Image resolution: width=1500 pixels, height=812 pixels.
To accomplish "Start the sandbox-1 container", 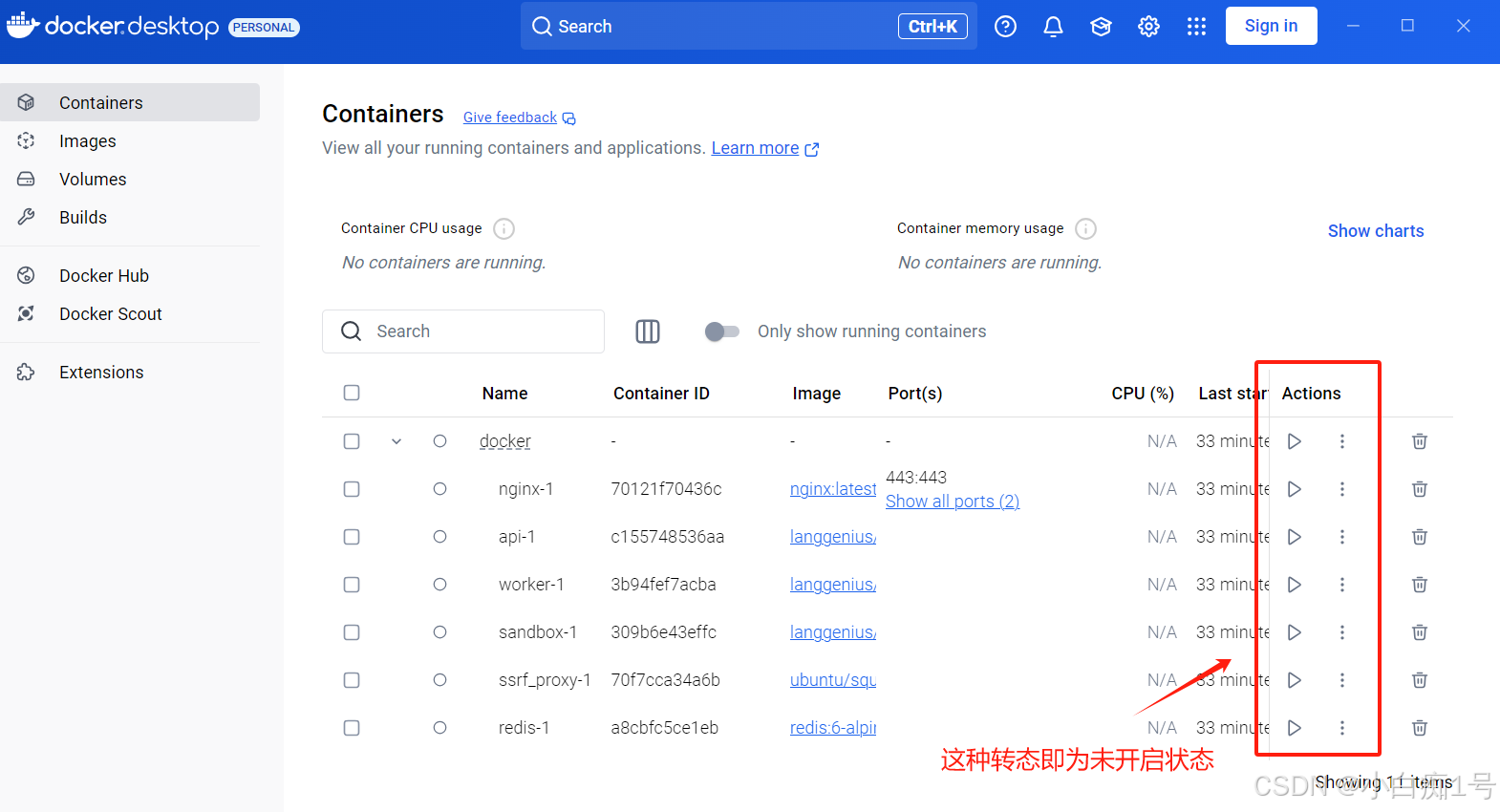I will [1295, 632].
